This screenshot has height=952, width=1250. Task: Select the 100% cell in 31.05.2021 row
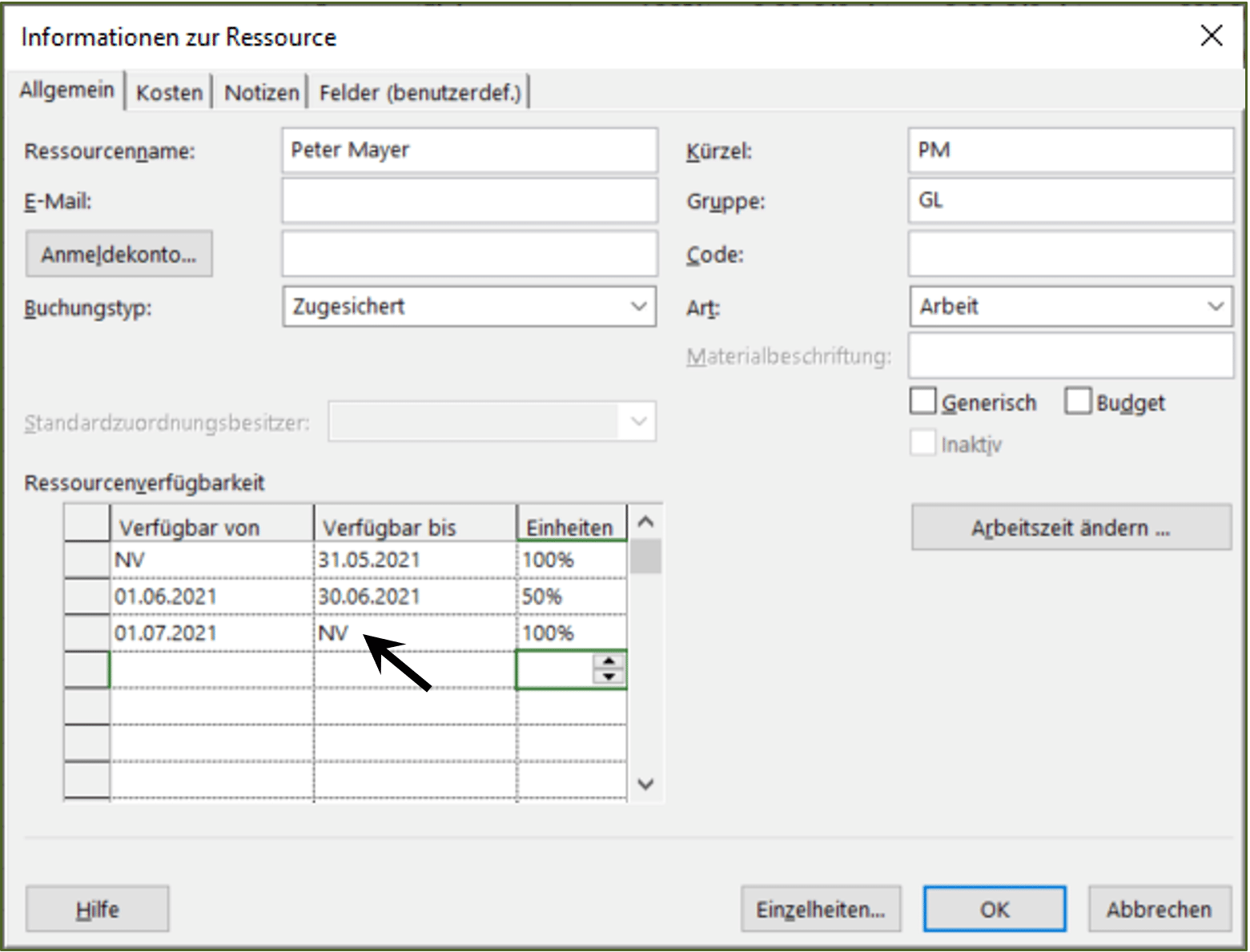click(x=572, y=560)
